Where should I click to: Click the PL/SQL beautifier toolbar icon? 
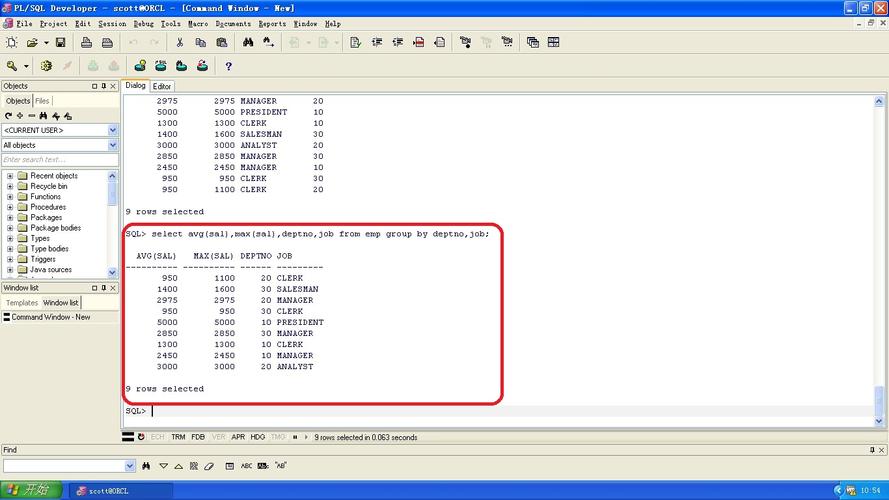click(x=355, y=43)
